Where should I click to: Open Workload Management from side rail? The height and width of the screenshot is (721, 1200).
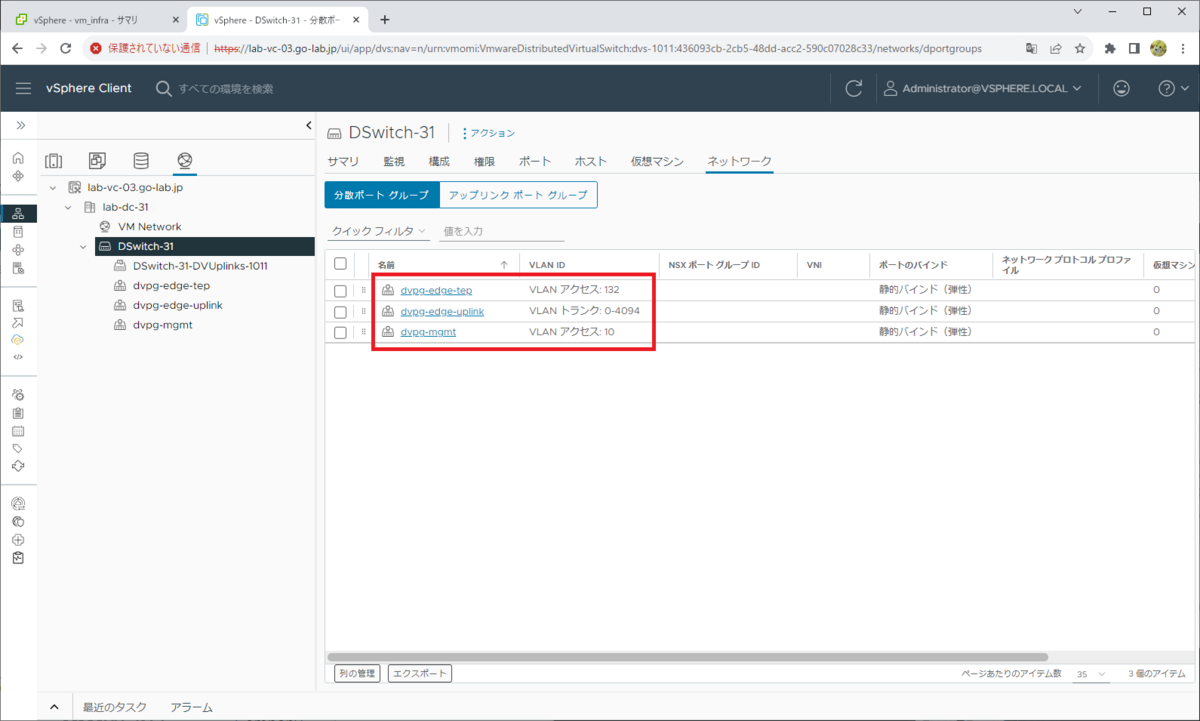18,250
